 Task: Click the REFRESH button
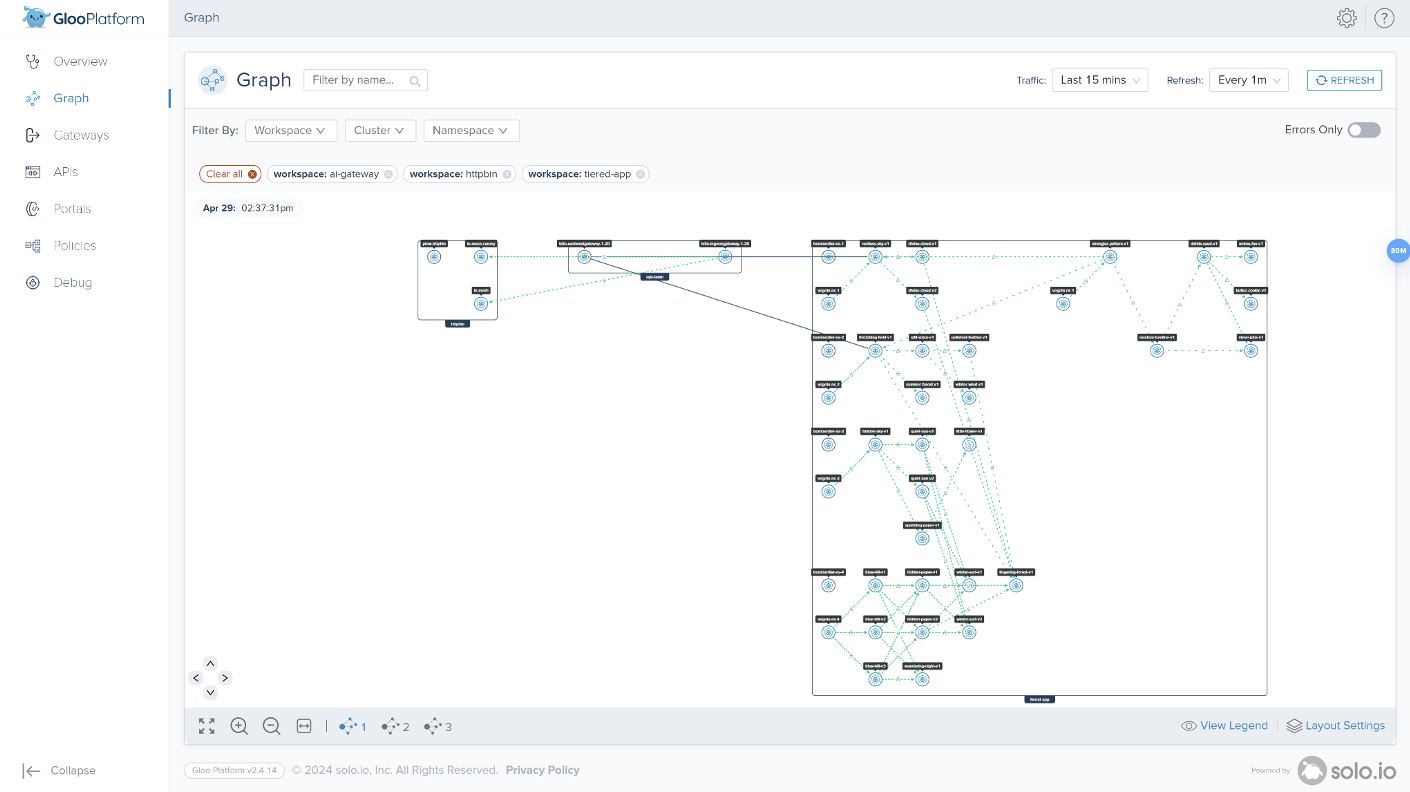[x=1344, y=80]
